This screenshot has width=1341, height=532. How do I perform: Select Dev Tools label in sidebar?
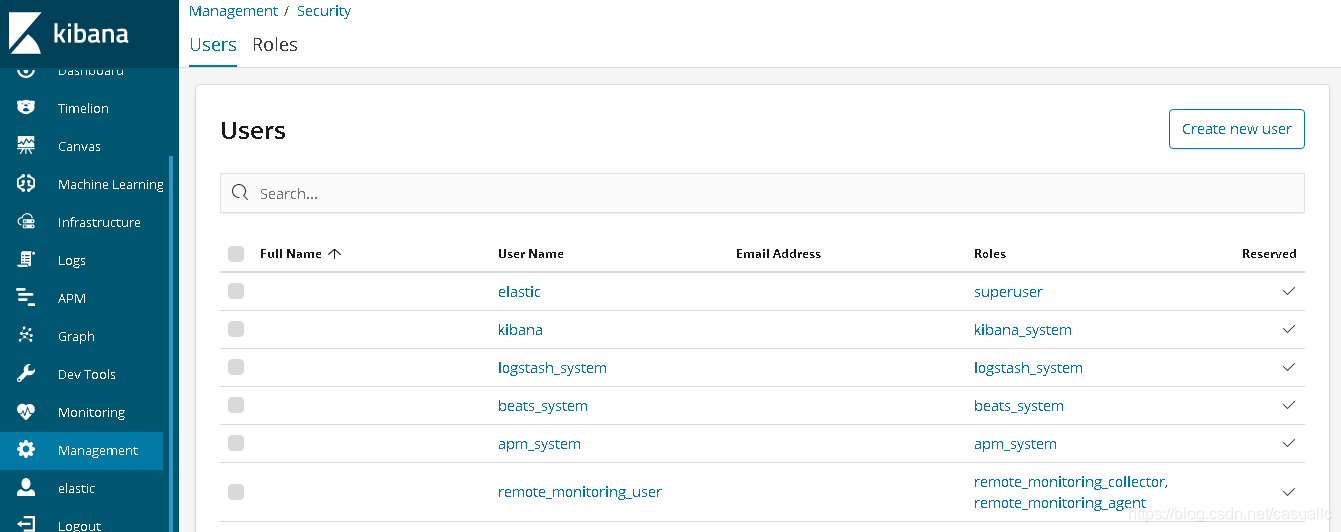pyautogui.click(x=87, y=374)
